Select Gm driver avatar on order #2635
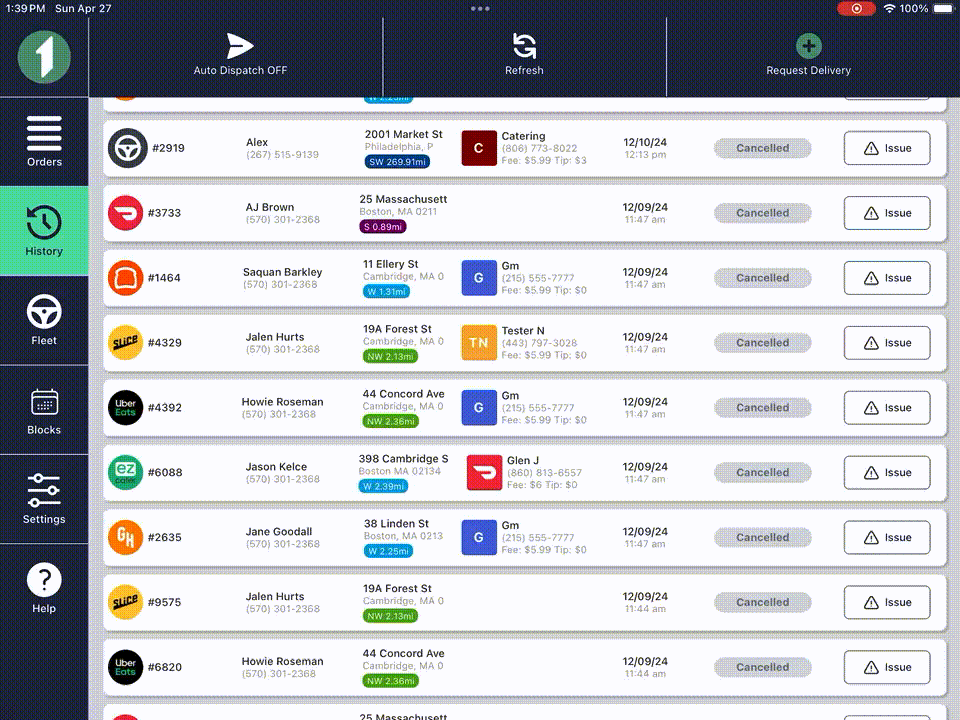The width and height of the screenshot is (960, 720). [x=479, y=538]
